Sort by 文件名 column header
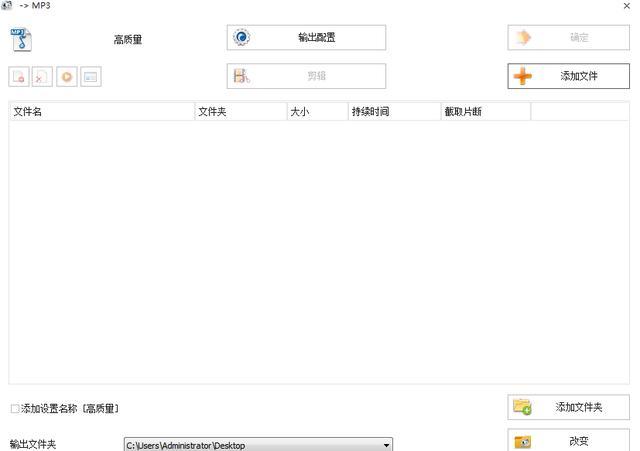 pyautogui.click(x=100, y=112)
